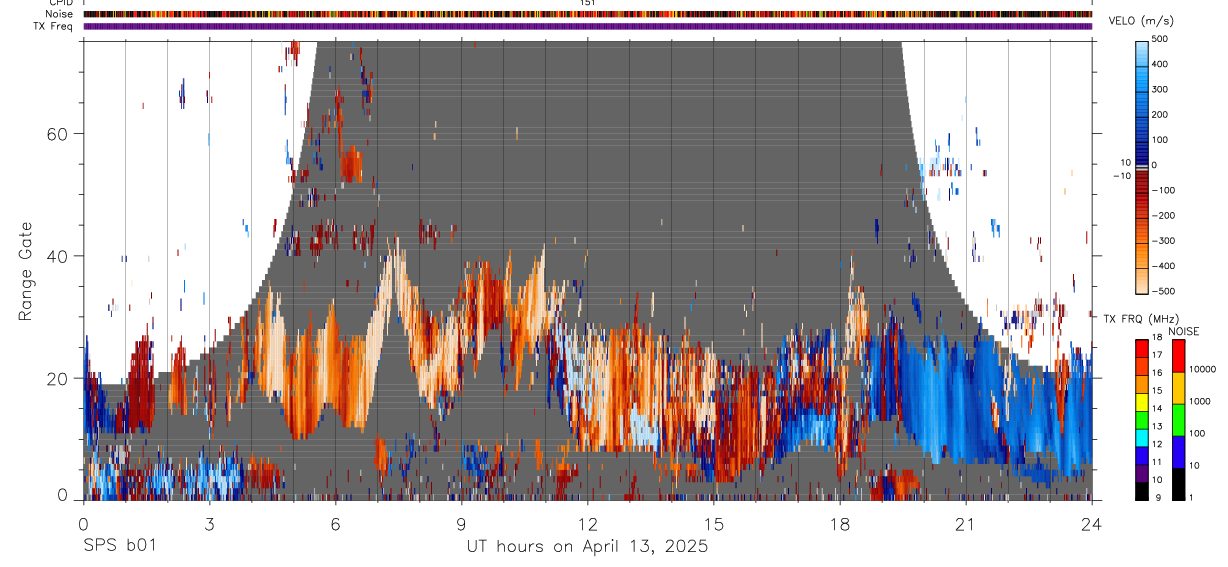Click the red noise legend swatch above 10000
1228x567 pixels.
(1177, 356)
